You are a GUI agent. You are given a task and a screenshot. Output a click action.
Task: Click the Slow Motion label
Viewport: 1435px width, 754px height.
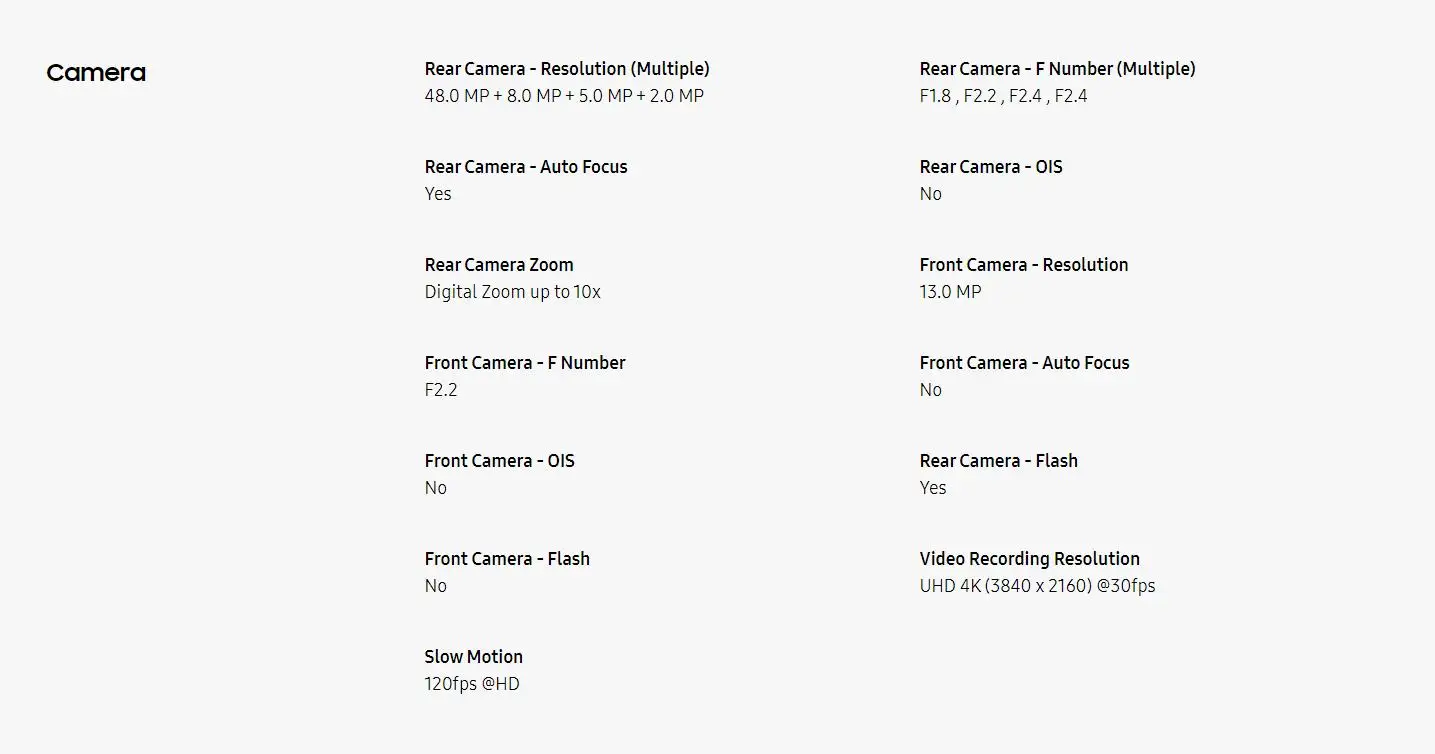(473, 657)
